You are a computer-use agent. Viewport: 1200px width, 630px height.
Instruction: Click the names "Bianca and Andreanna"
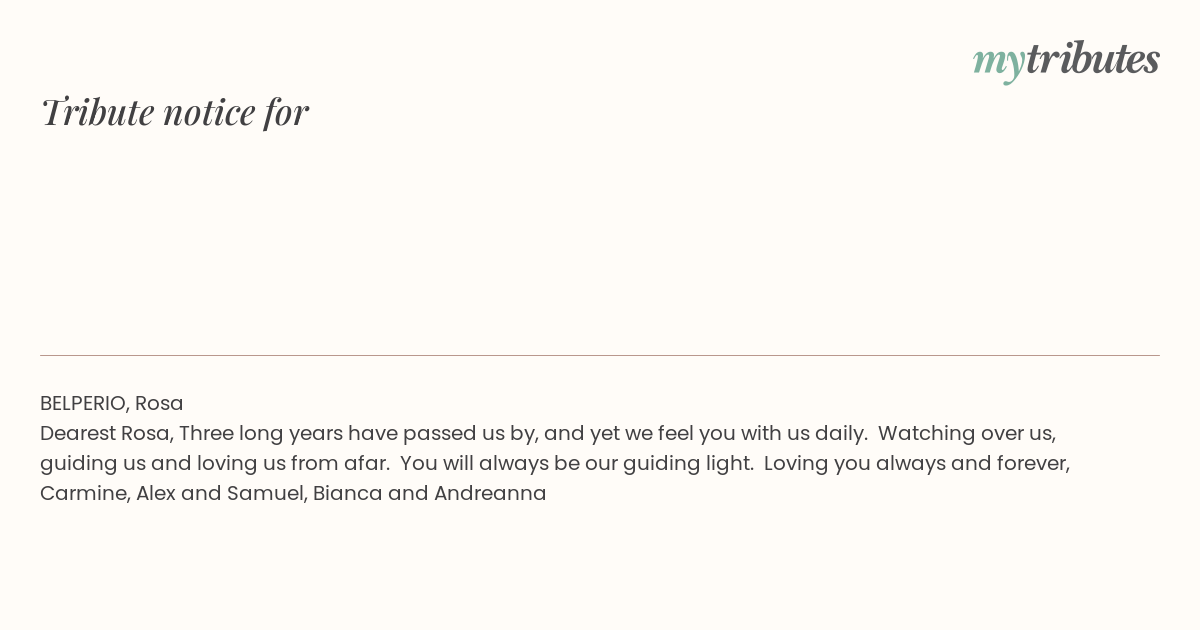click(x=430, y=493)
